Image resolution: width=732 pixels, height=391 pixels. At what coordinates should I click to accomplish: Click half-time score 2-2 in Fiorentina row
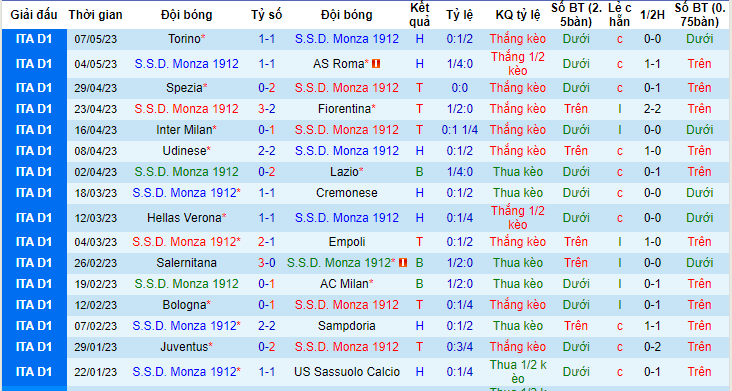point(652,109)
